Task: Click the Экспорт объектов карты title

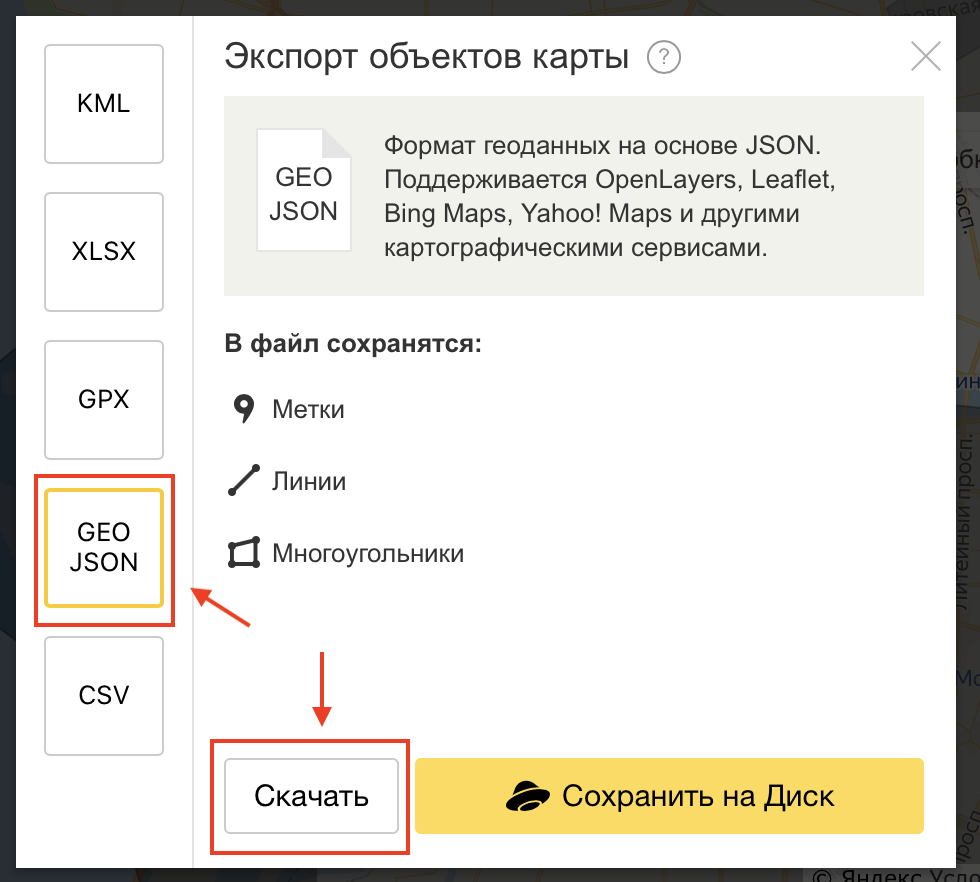Action: pyautogui.click(x=427, y=57)
